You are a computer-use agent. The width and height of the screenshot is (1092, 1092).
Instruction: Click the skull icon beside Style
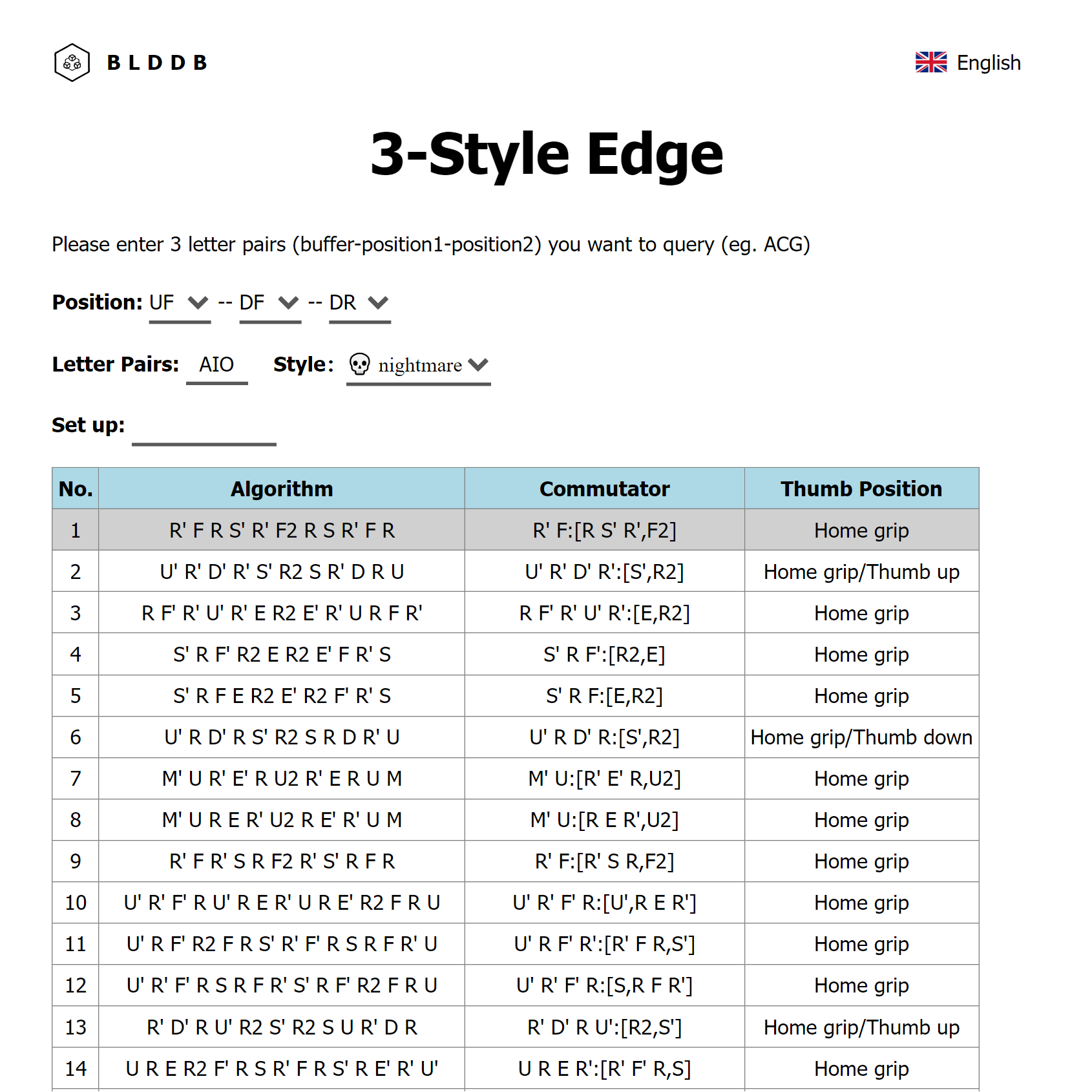point(359,364)
